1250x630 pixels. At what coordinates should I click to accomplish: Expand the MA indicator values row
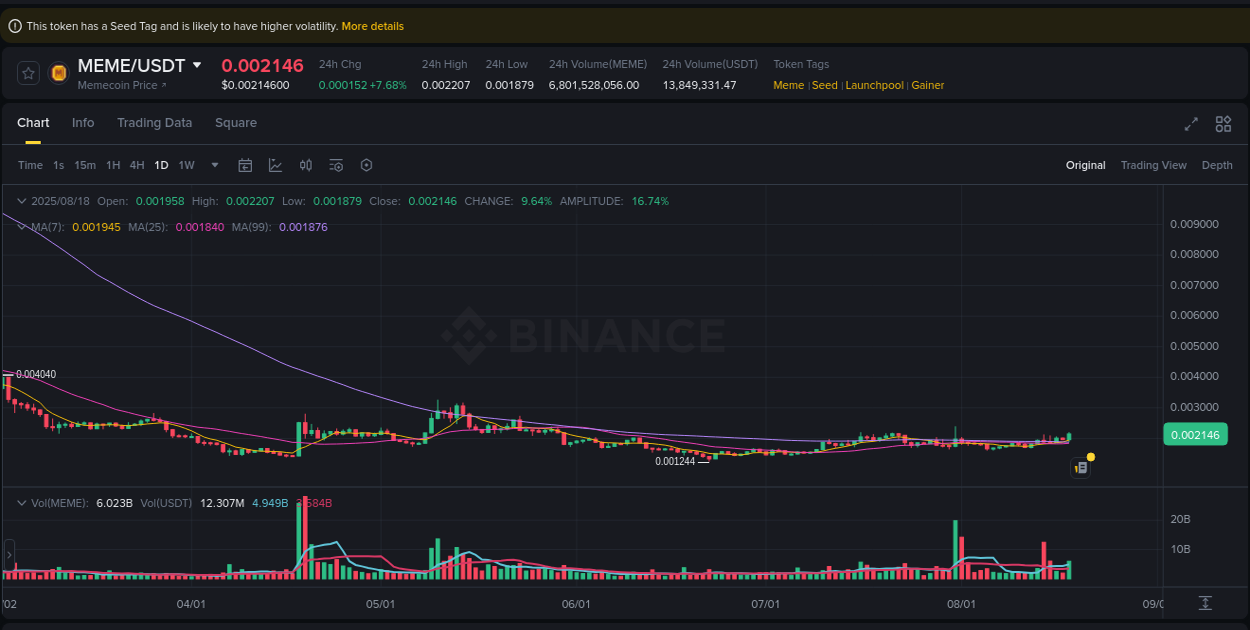tap(21, 227)
